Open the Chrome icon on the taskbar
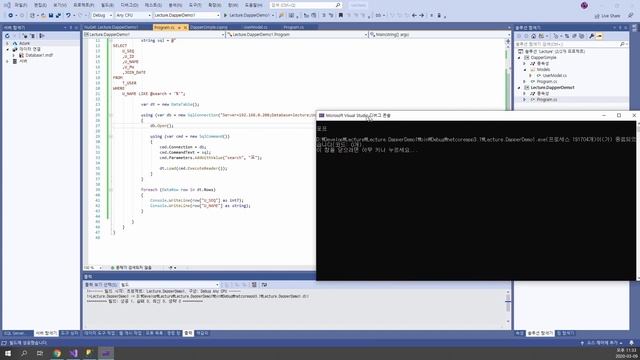Image resolution: width=640 pixels, height=360 pixels. [57, 353]
